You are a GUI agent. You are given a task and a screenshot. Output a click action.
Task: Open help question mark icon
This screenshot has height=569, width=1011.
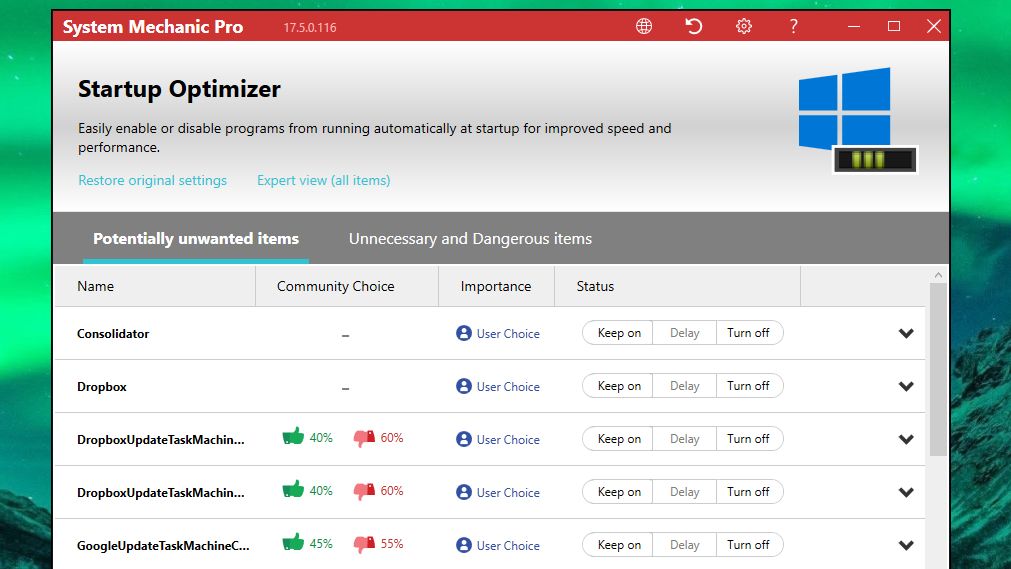tap(793, 26)
